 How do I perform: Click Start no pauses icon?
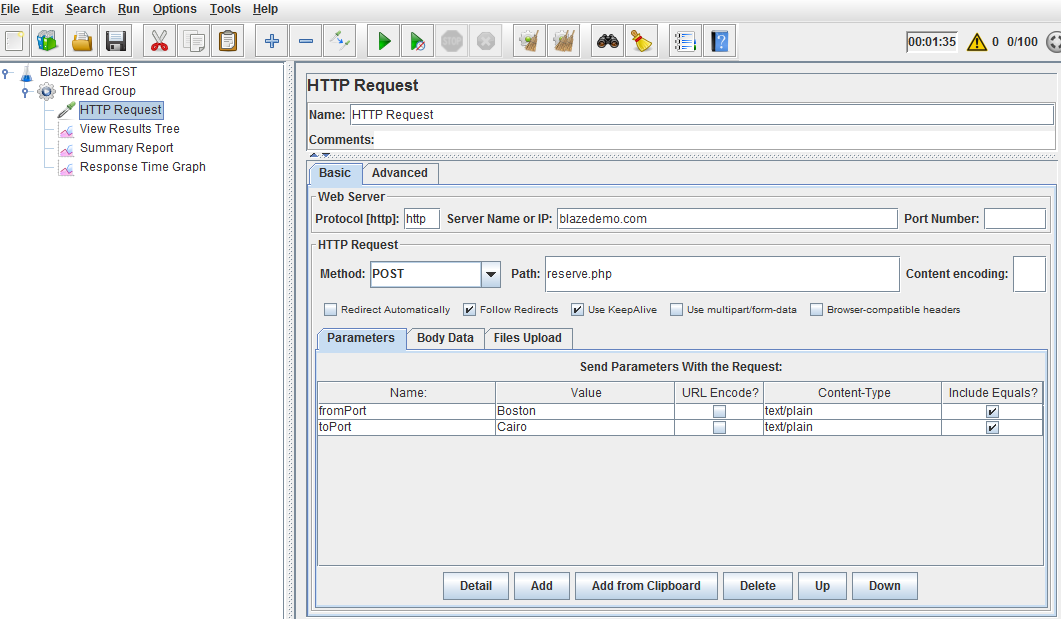417,42
